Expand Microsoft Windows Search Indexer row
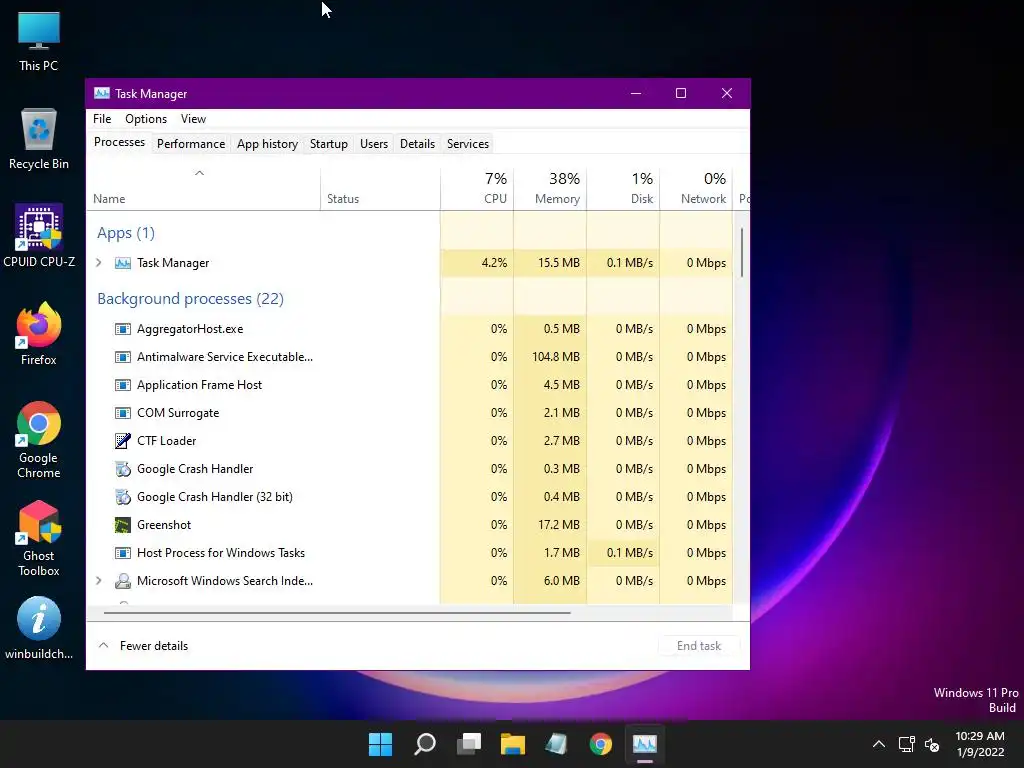Screen dimensions: 1024x768 99,581
